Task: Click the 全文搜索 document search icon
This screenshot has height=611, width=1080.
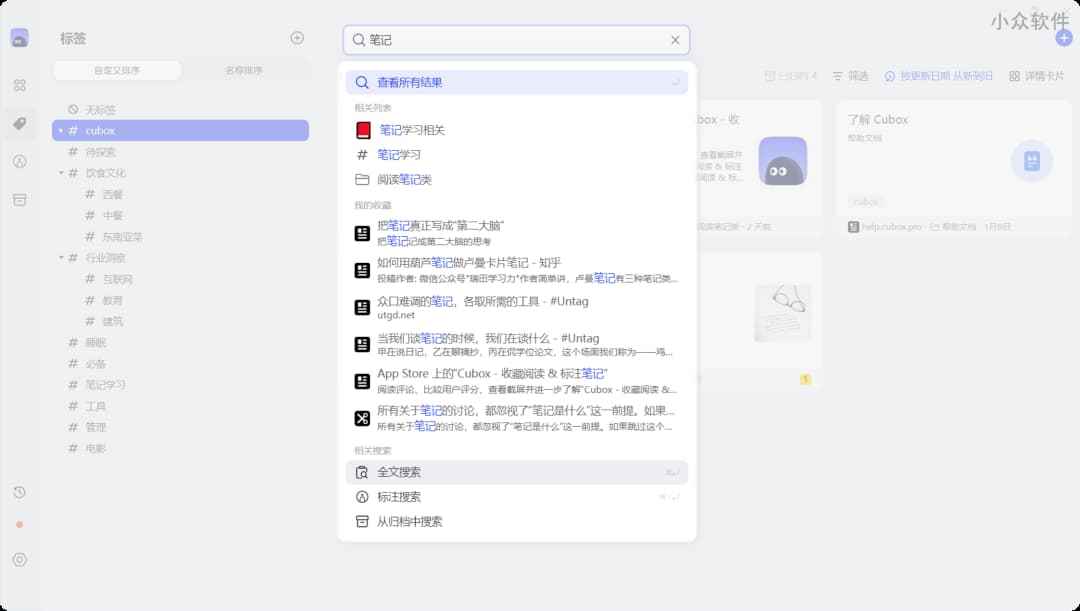Action: pyautogui.click(x=362, y=473)
